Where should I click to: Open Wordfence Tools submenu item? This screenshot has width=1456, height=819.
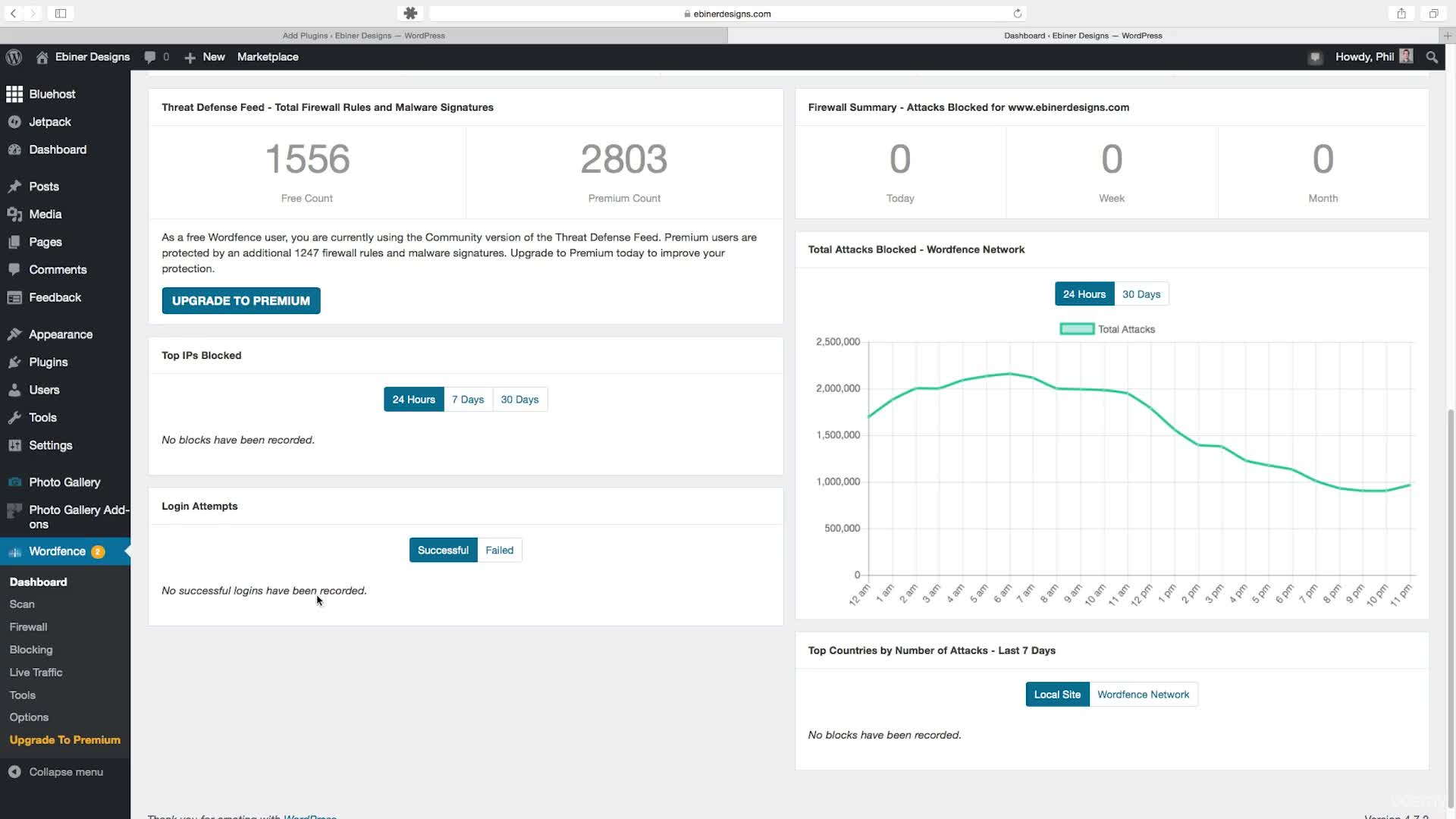(x=23, y=695)
